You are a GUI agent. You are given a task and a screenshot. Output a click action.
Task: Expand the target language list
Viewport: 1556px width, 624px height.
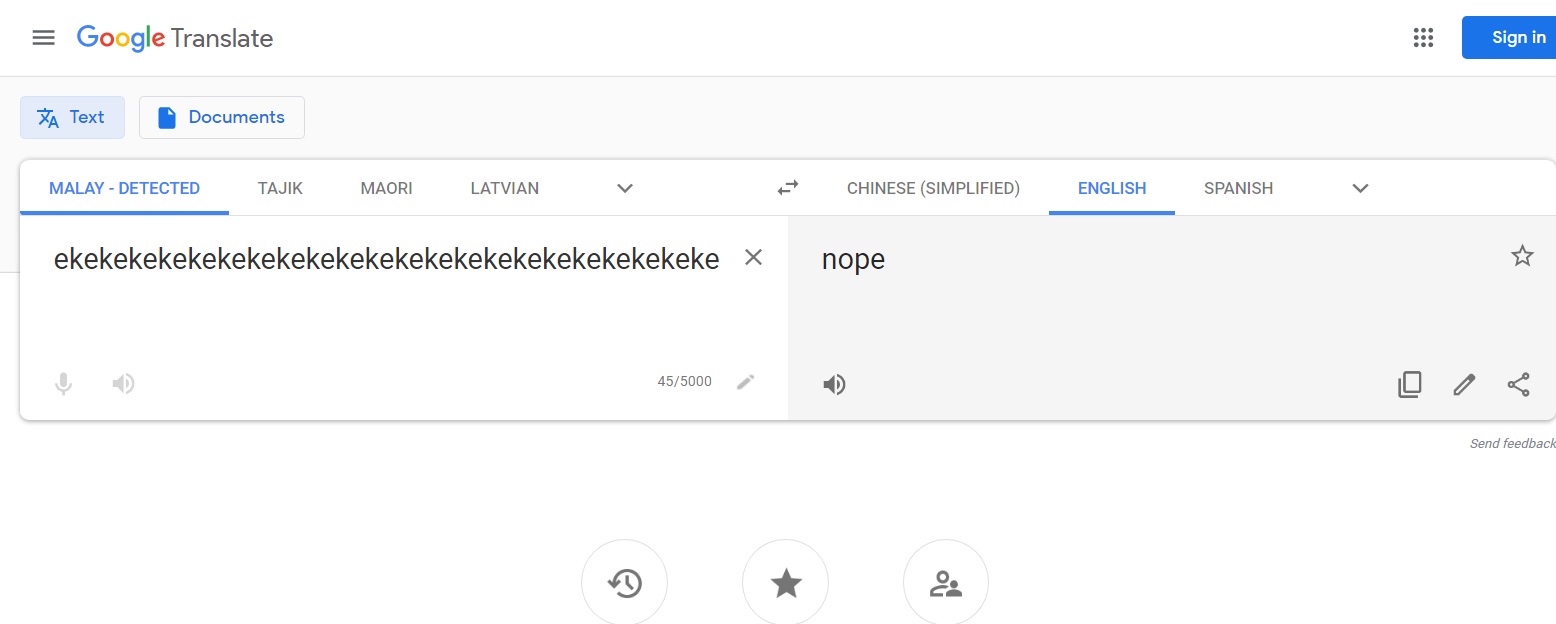(1360, 188)
